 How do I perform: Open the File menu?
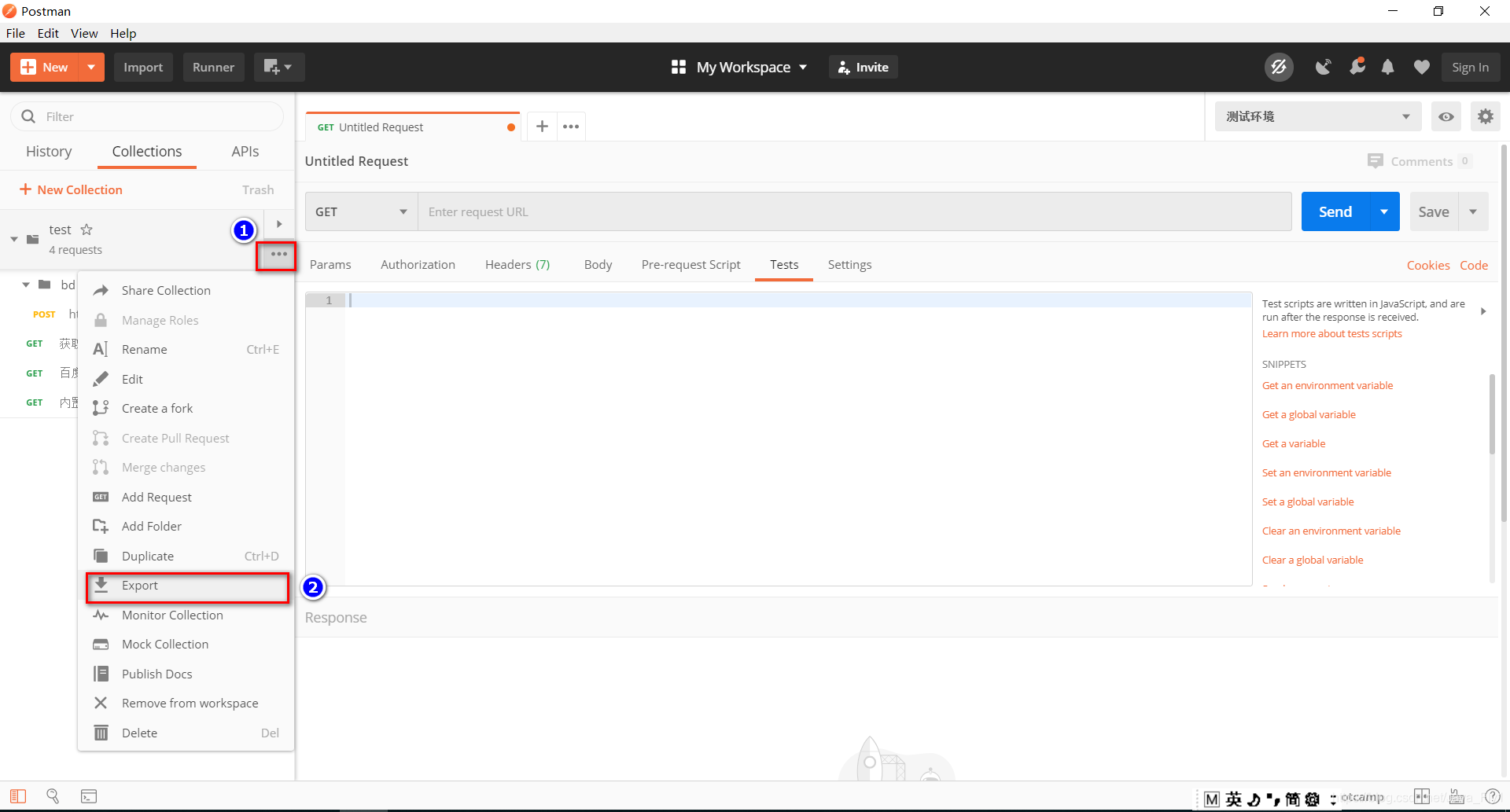(x=16, y=33)
